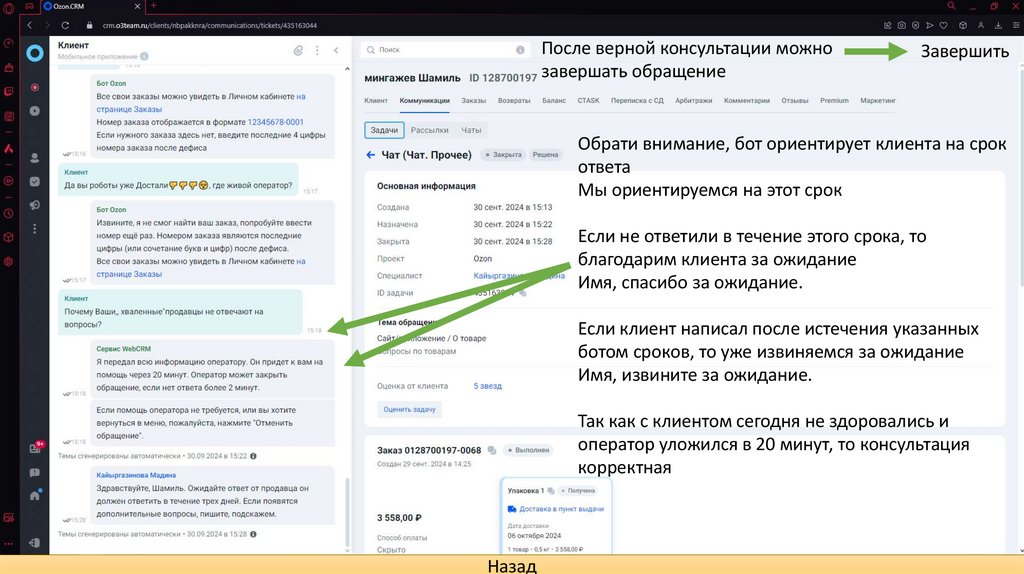This screenshot has height=574, width=1024.
Task: Click the heart bookmark icon in address bar
Action: click(944, 25)
